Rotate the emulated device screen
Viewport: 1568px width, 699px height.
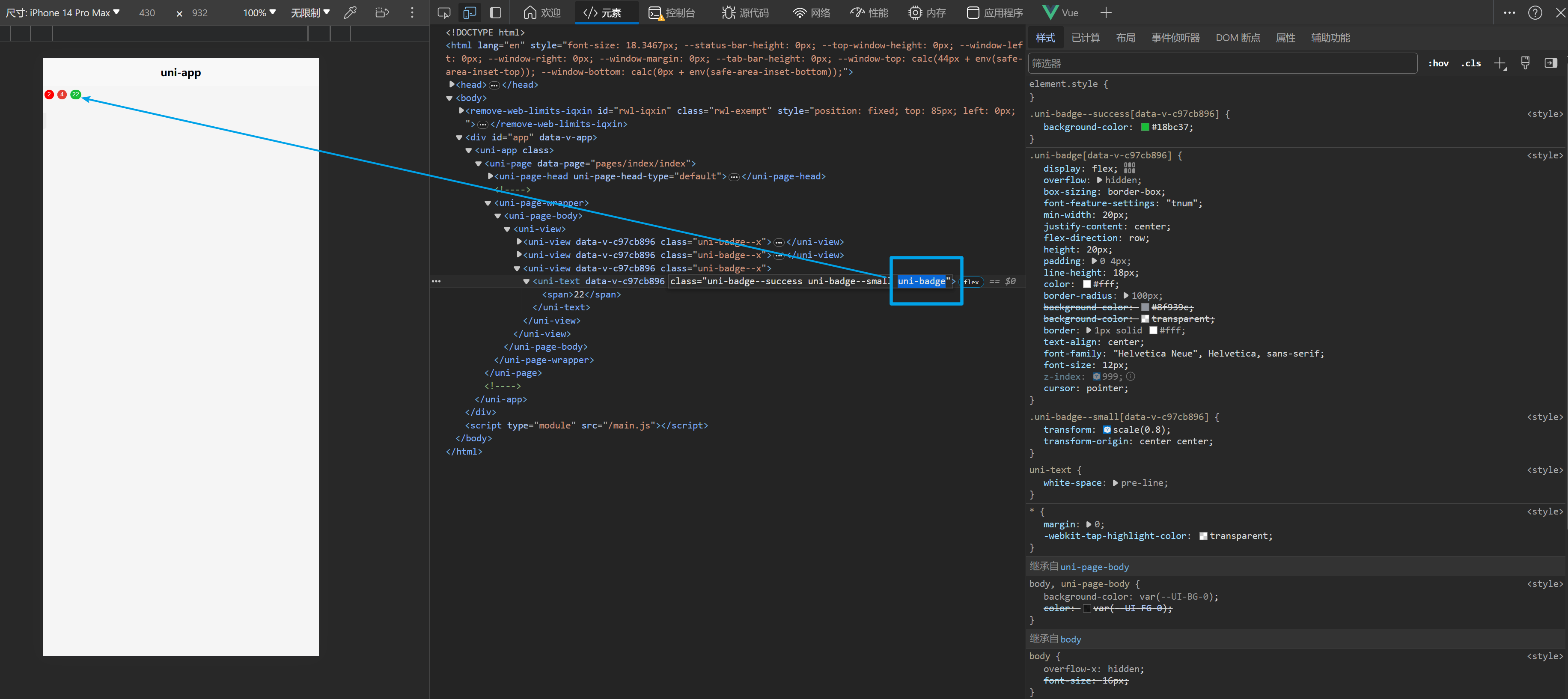[382, 13]
